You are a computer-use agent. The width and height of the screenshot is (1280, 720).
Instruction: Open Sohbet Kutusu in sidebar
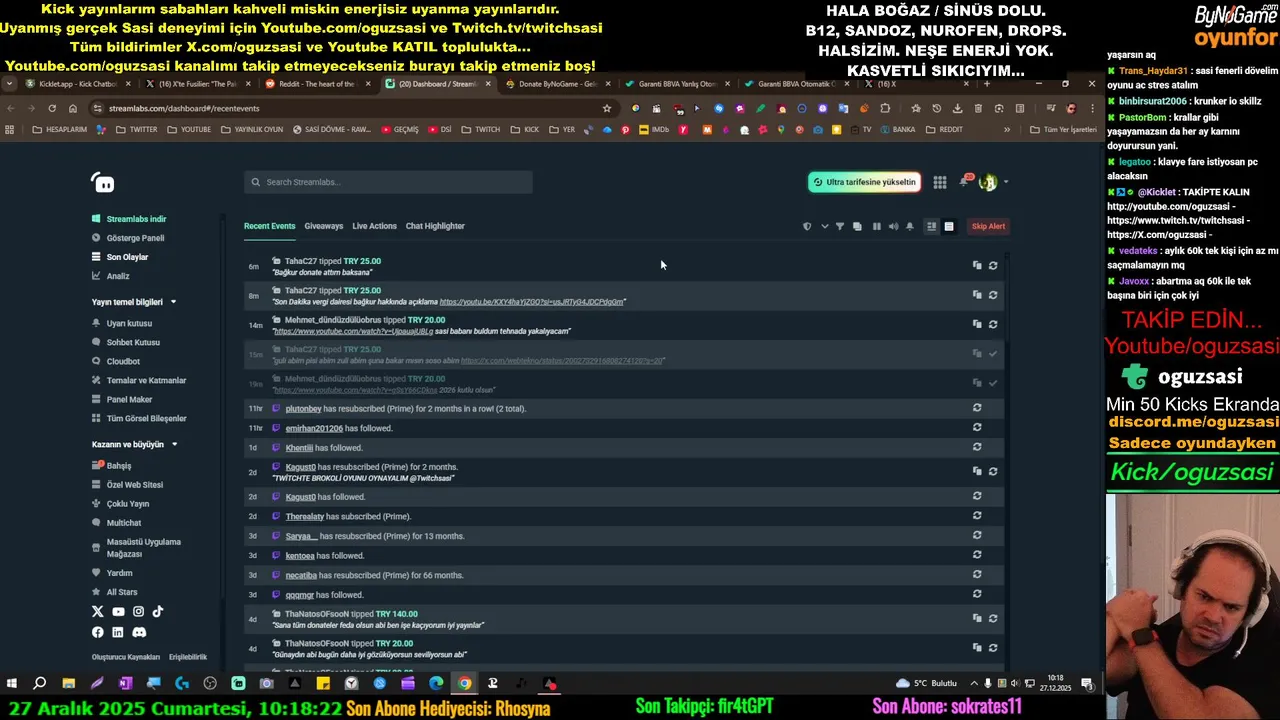click(x=126, y=342)
